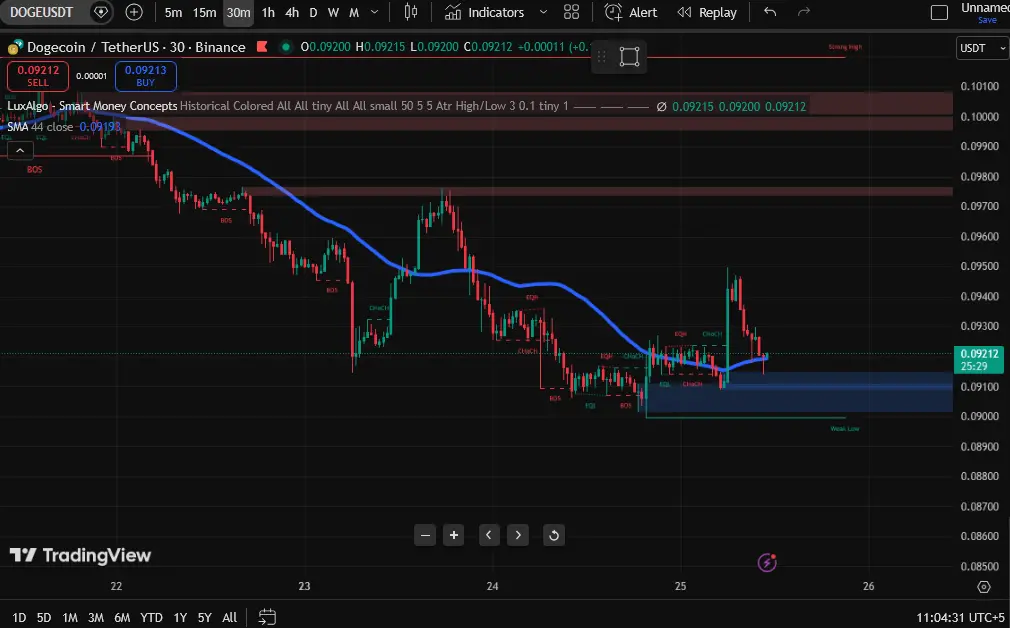Open the Indicators dialog
The width and height of the screenshot is (1010, 628).
click(484, 12)
